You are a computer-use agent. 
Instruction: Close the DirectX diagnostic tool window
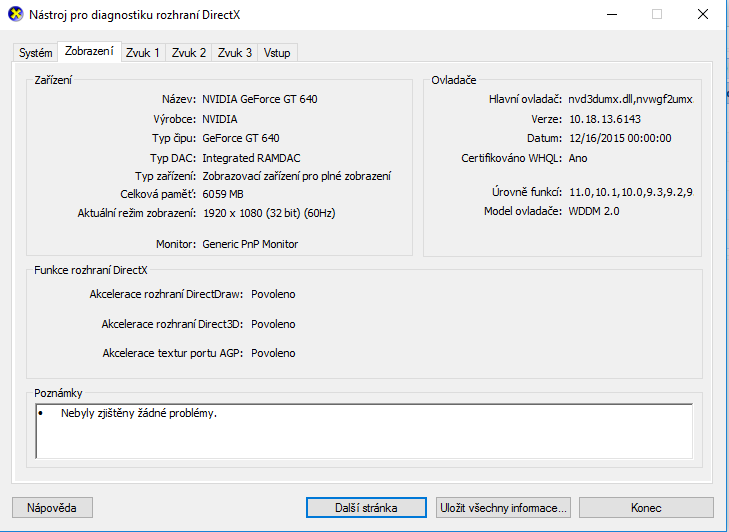(704, 14)
